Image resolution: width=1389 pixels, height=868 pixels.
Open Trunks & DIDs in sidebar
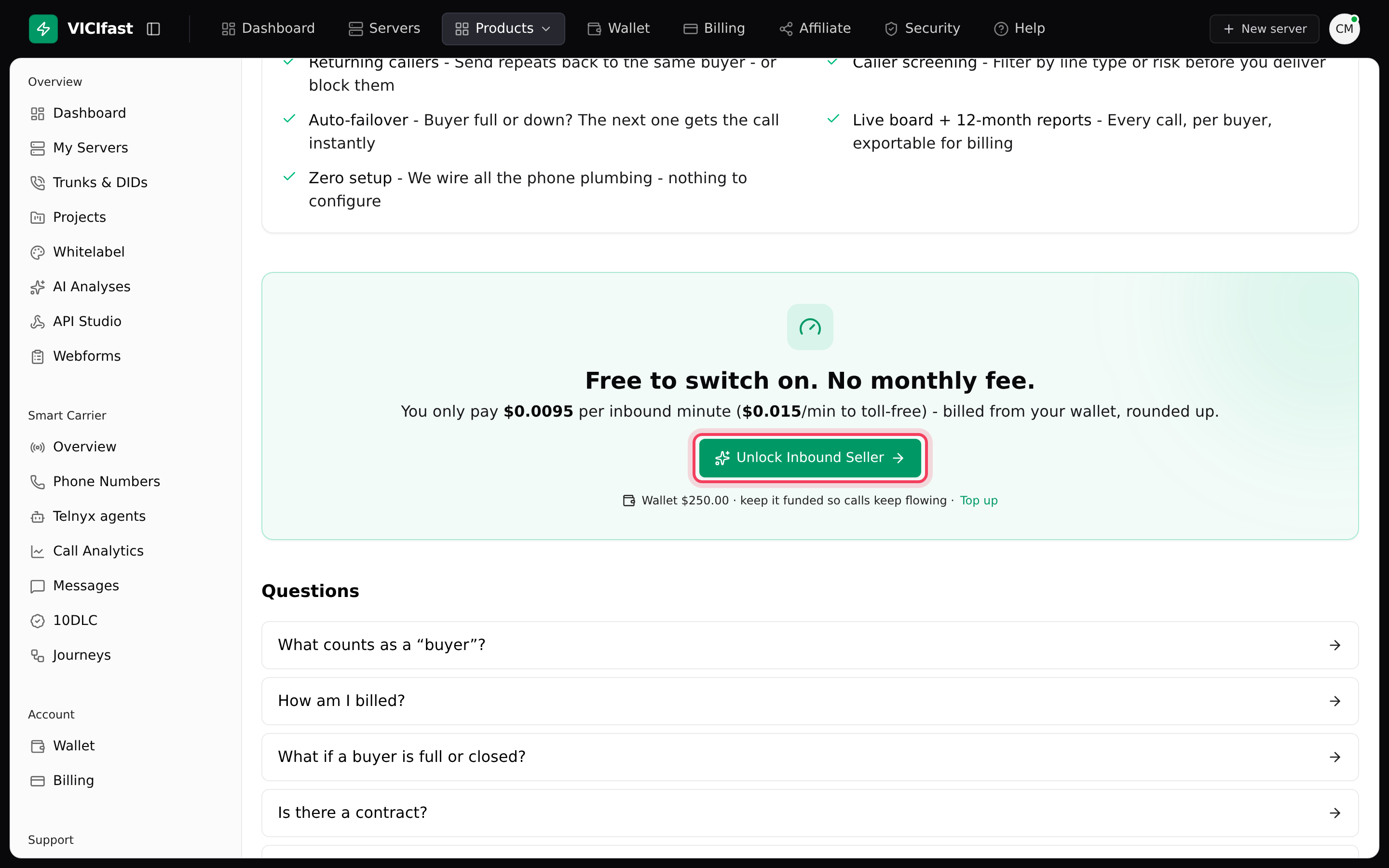(89, 183)
